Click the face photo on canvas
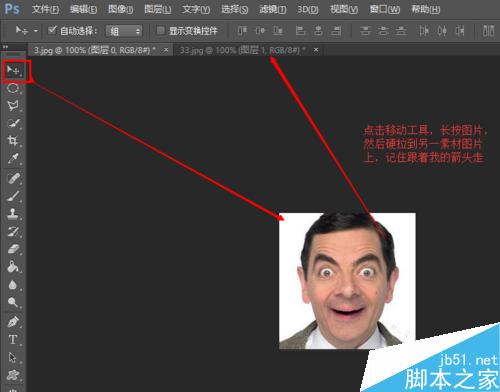Viewport: 500px width, 392px height. click(x=347, y=281)
